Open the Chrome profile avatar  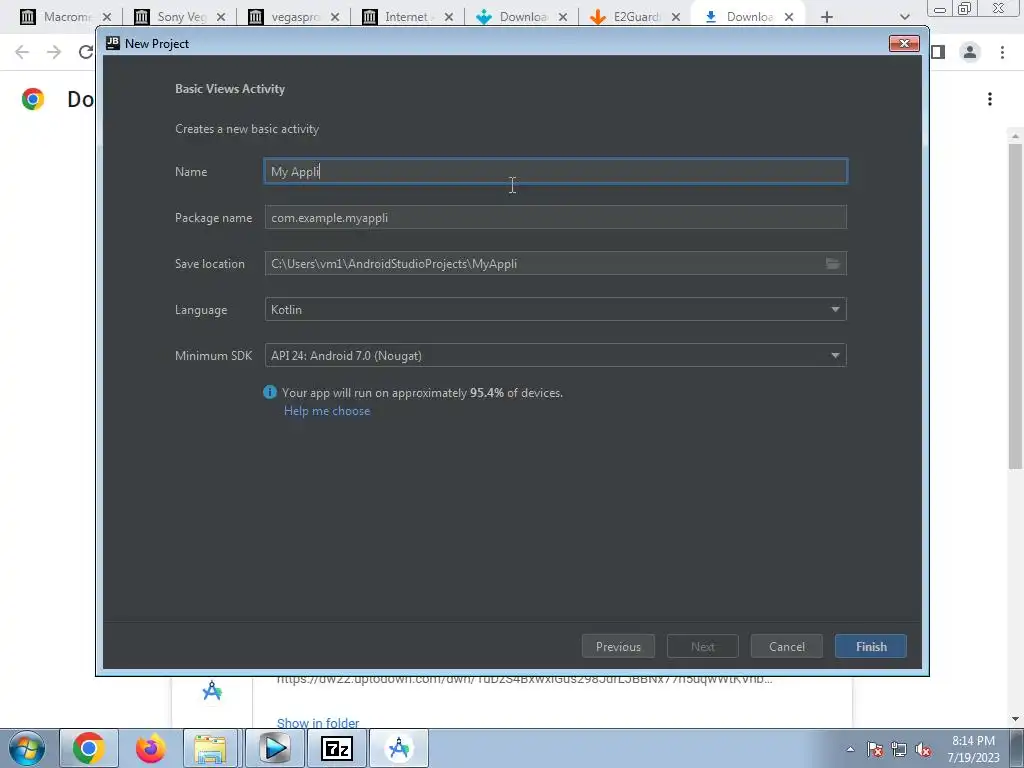coord(970,52)
